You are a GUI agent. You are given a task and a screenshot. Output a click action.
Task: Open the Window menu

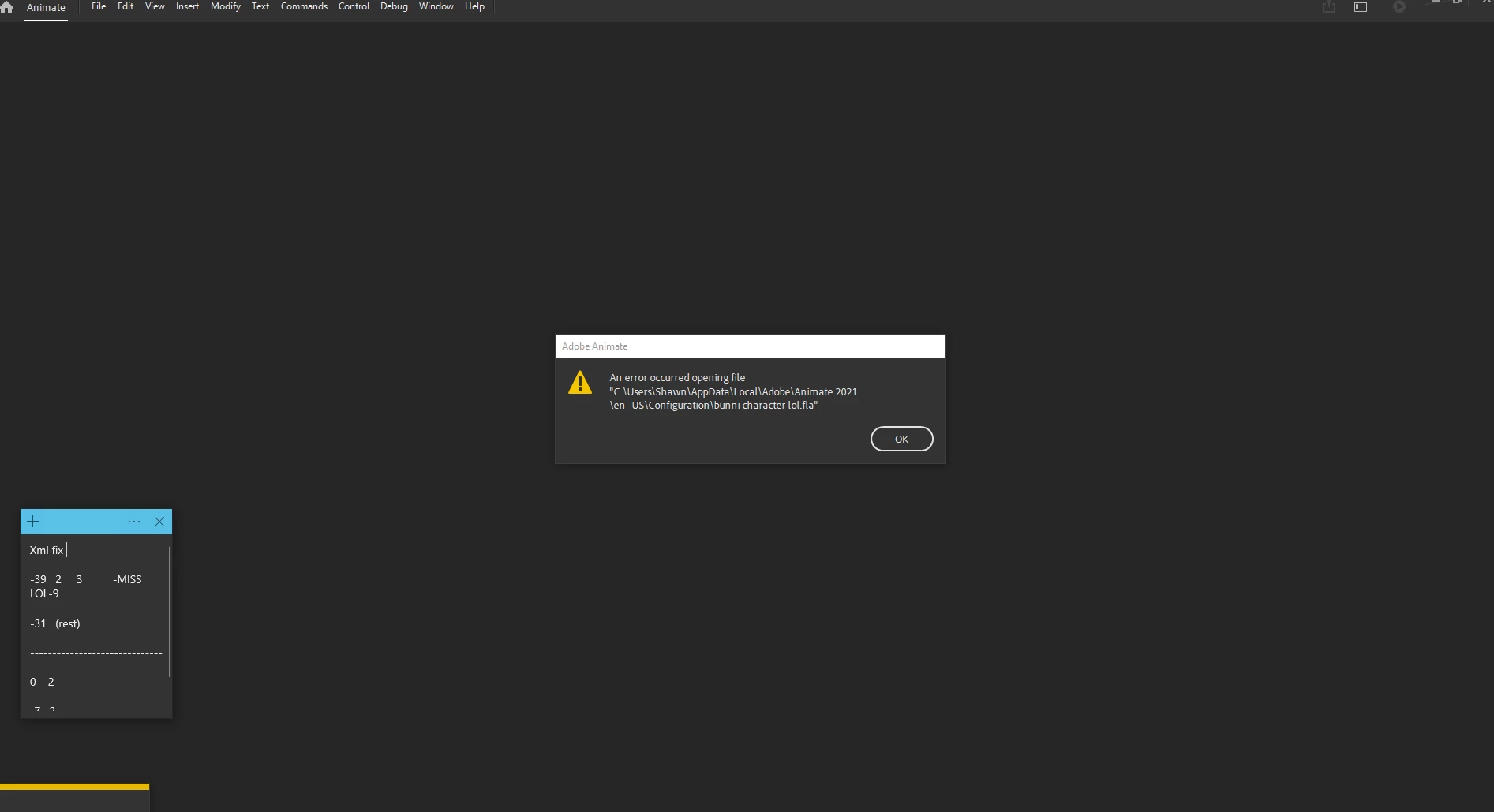(436, 6)
